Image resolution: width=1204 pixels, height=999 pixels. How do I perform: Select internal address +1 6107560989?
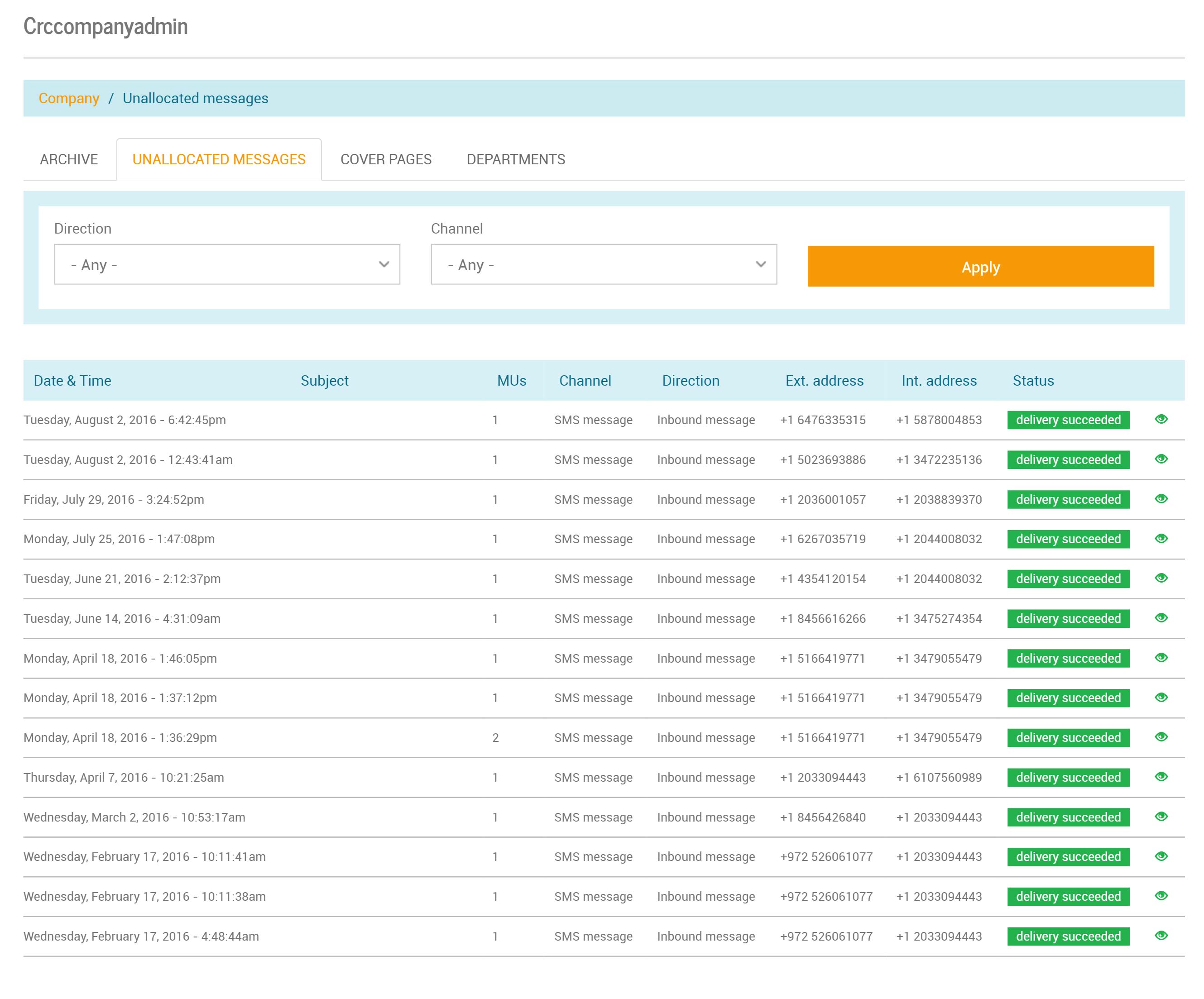click(939, 777)
